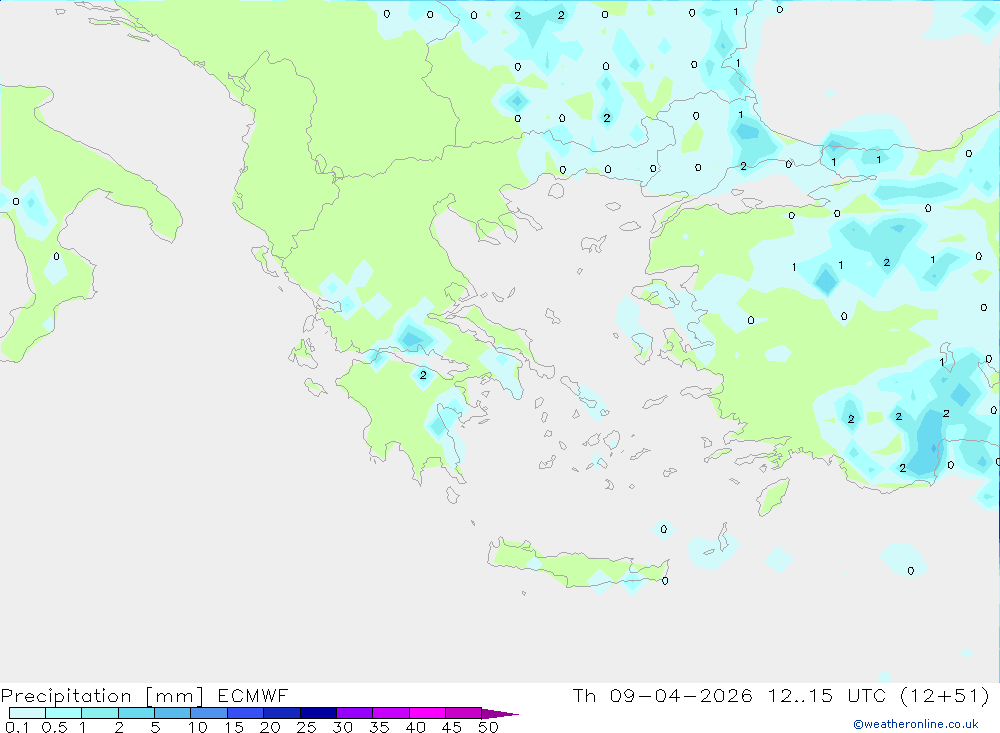Select the 0.5–1 mm legend color swatch
Image resolution: width=1000 pixels, height=733 pixels.
64,713
